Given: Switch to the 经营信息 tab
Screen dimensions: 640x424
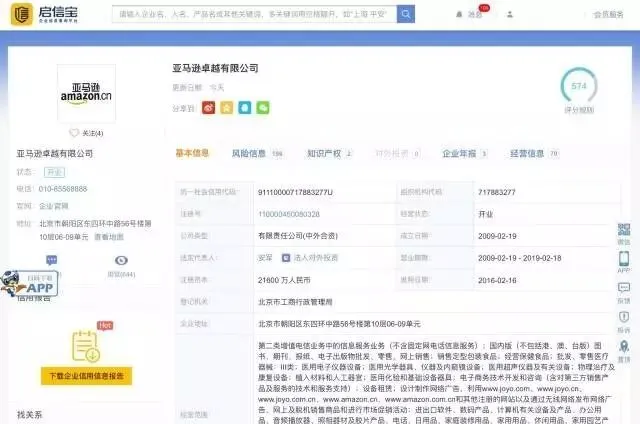Looking at the screenshot, I should (x=527, y=153).
